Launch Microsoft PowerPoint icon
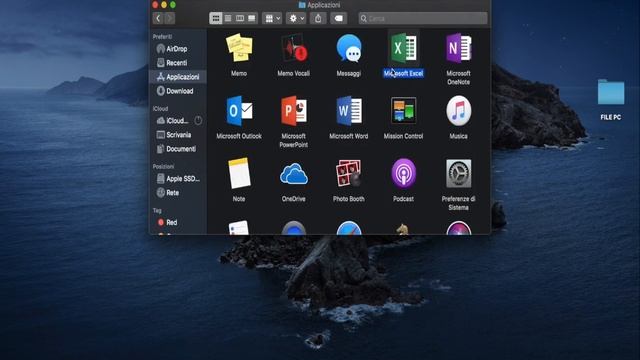The image size is (640, 360). point(294,111)
